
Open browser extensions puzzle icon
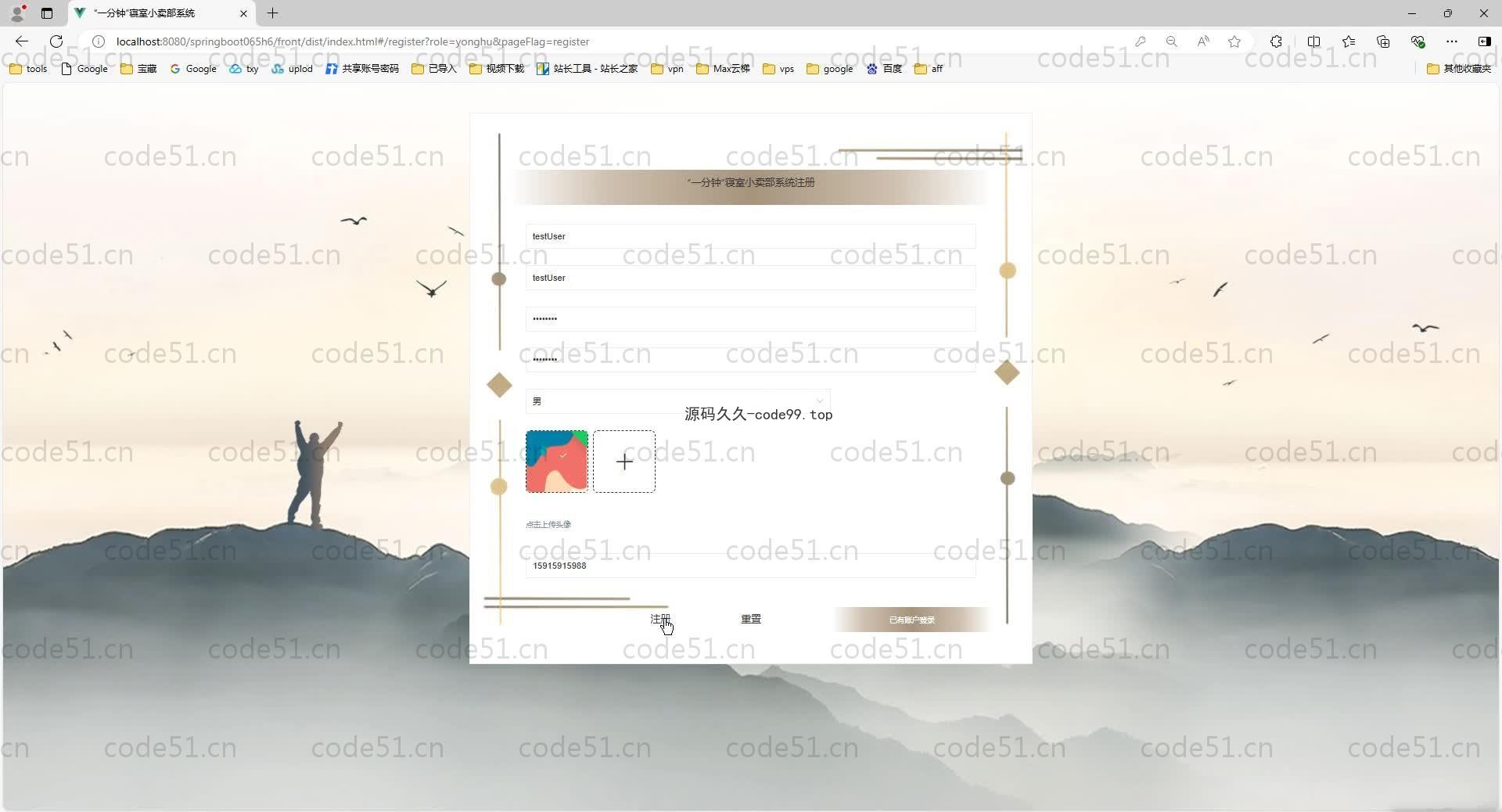click(x=1276, y=41)
